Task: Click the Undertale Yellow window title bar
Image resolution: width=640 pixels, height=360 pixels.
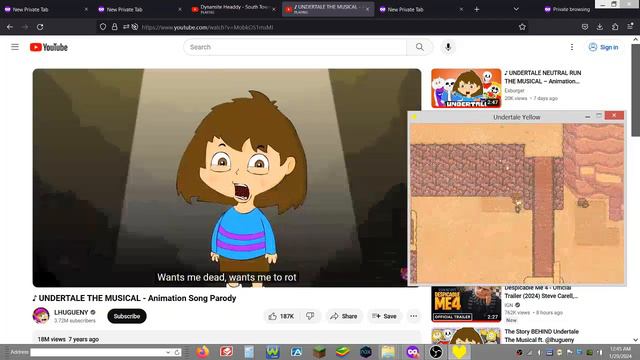Action: (x=517, y=117)
